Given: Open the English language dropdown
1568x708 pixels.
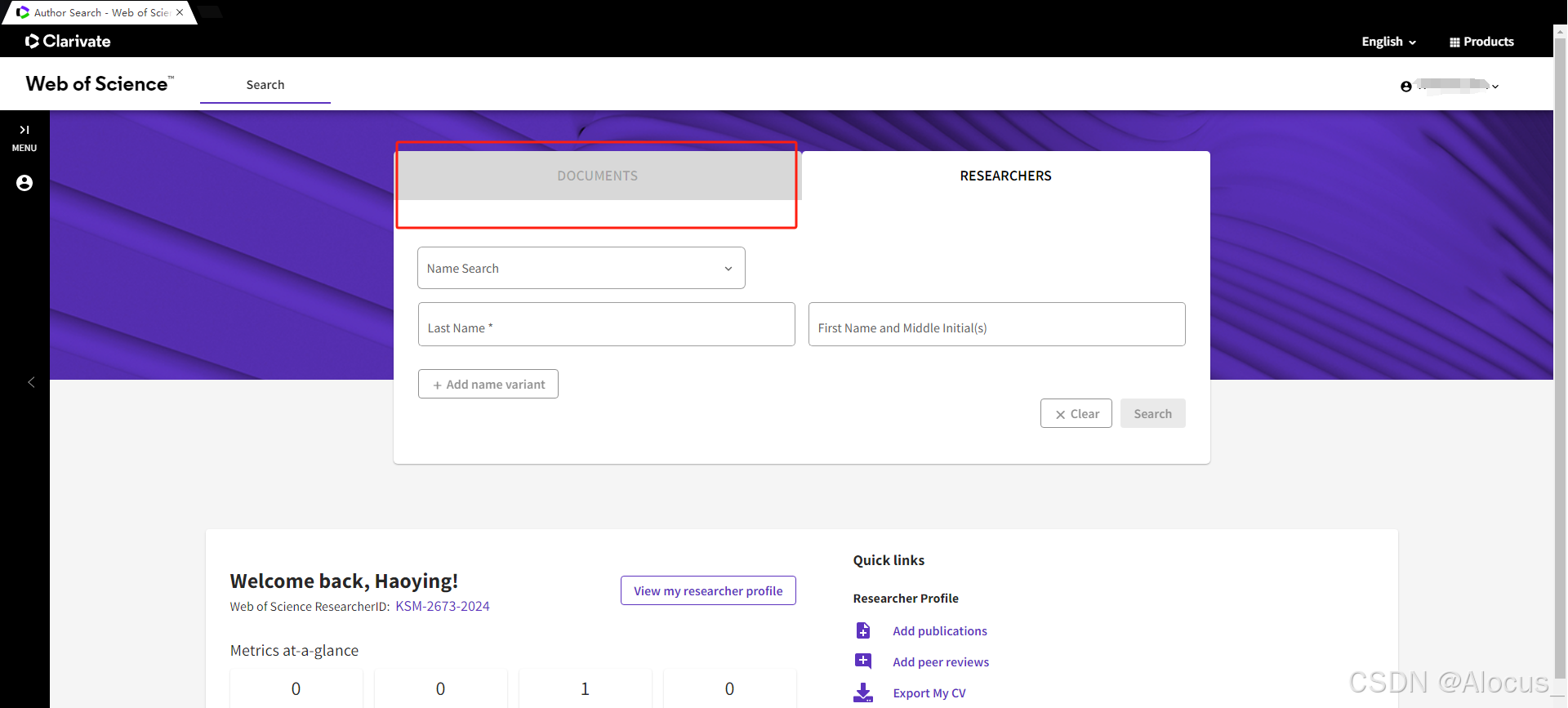Looking at the screenshot, I should coord(1388,42).
